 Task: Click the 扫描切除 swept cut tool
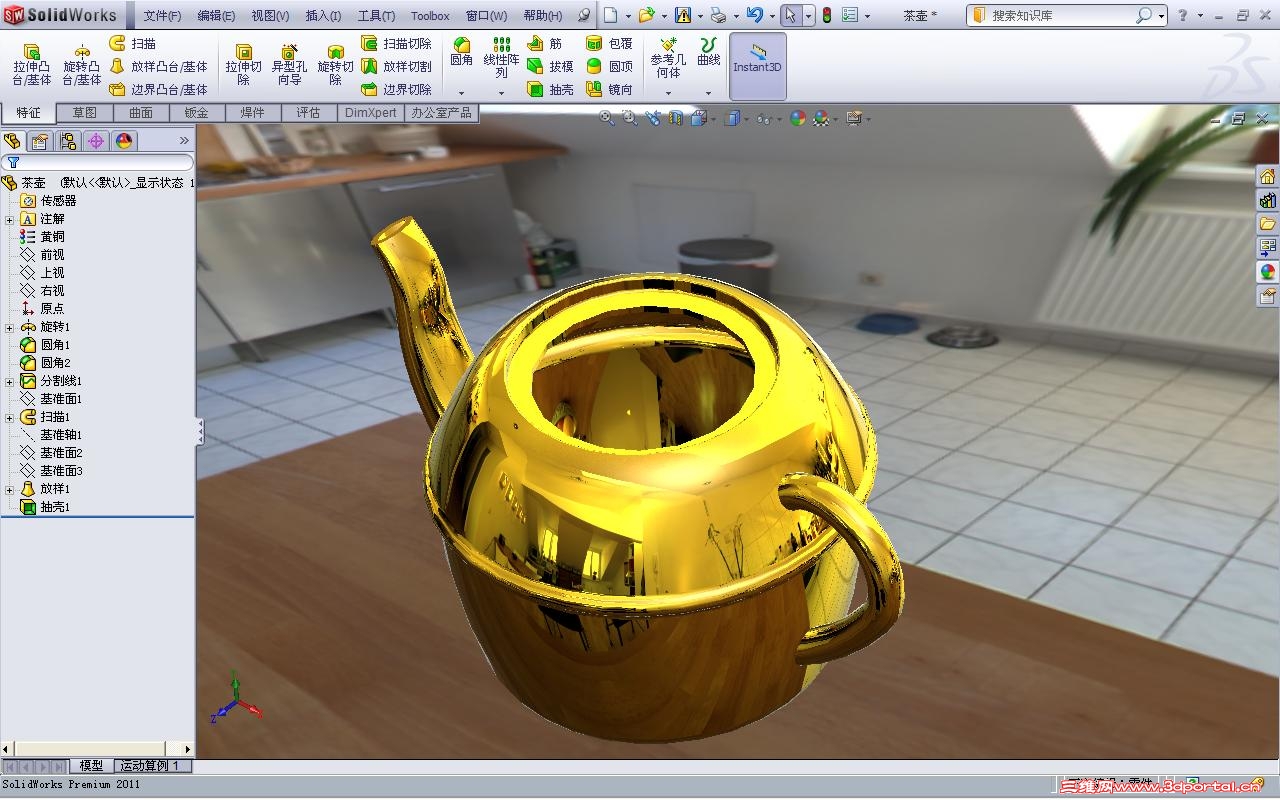pos(396,44)
